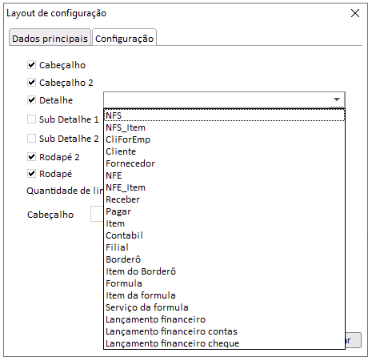Choose NFS_Item from the dropdown list

(224, 128)
